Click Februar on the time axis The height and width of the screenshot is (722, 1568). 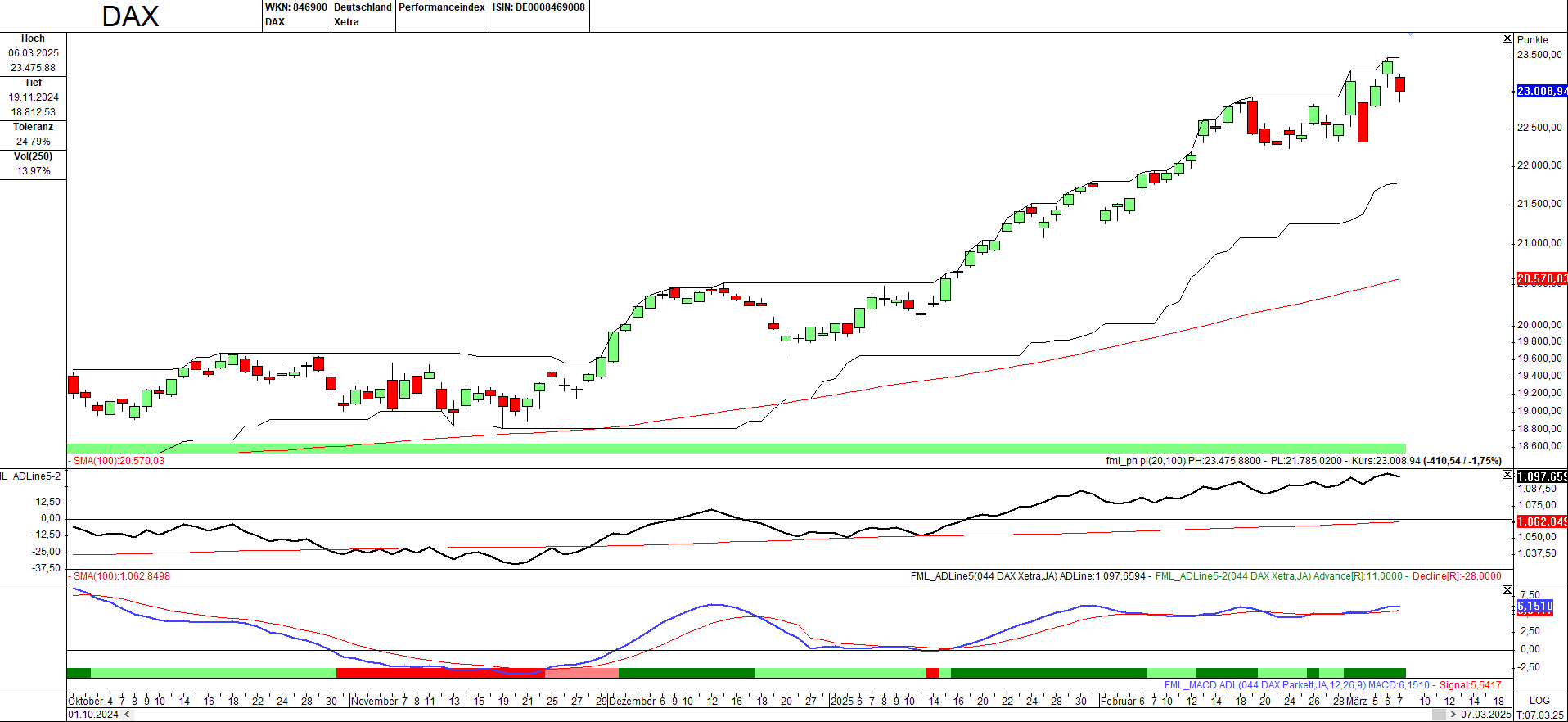[1118, 701]
